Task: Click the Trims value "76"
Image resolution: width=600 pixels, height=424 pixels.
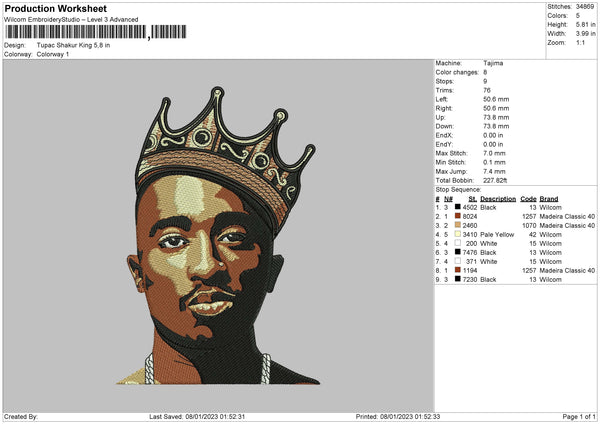Action: 487,90
